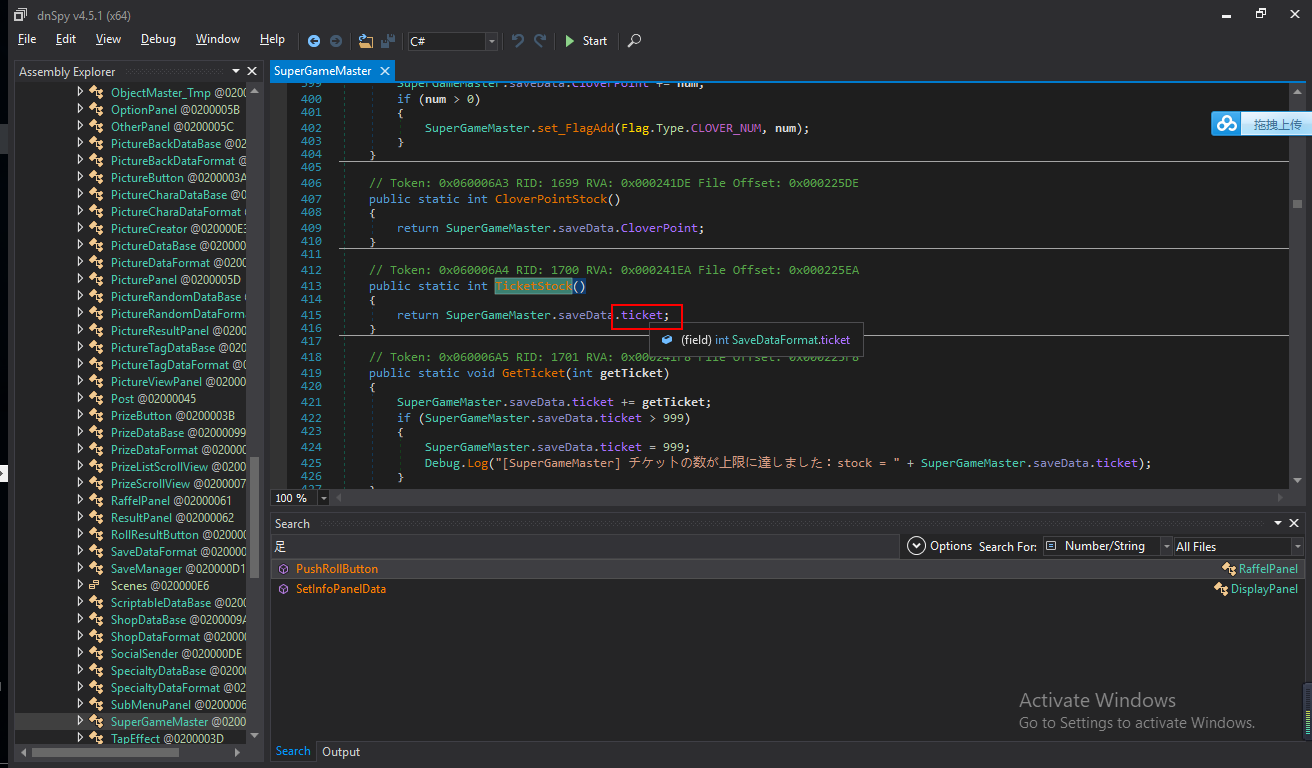Open the Debug menu

(x=158, y=39)
